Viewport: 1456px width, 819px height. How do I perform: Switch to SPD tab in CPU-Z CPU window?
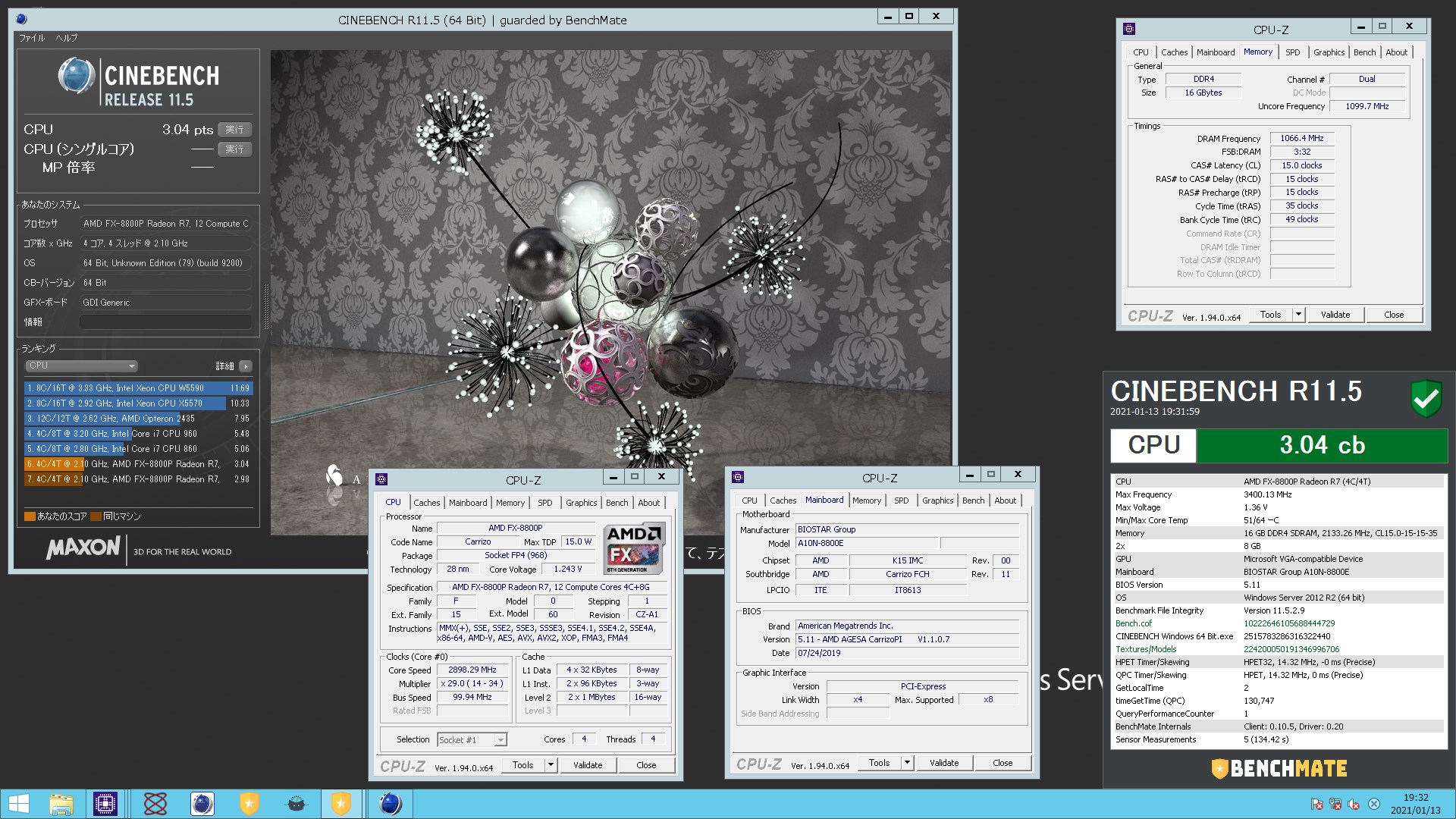pos(544,503)
